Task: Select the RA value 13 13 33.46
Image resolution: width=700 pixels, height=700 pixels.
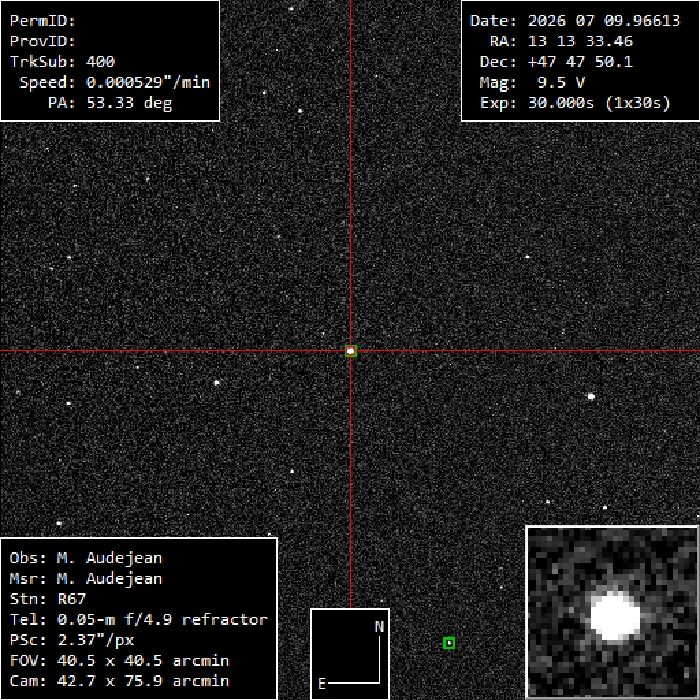Action: click(x=580, y=41)
